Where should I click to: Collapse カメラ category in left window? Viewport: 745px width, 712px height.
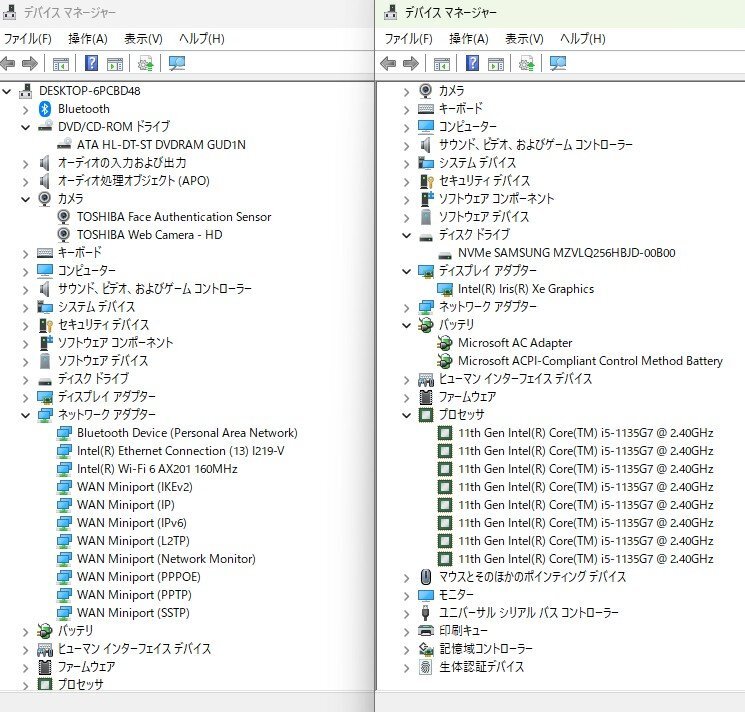coord(26,199)
